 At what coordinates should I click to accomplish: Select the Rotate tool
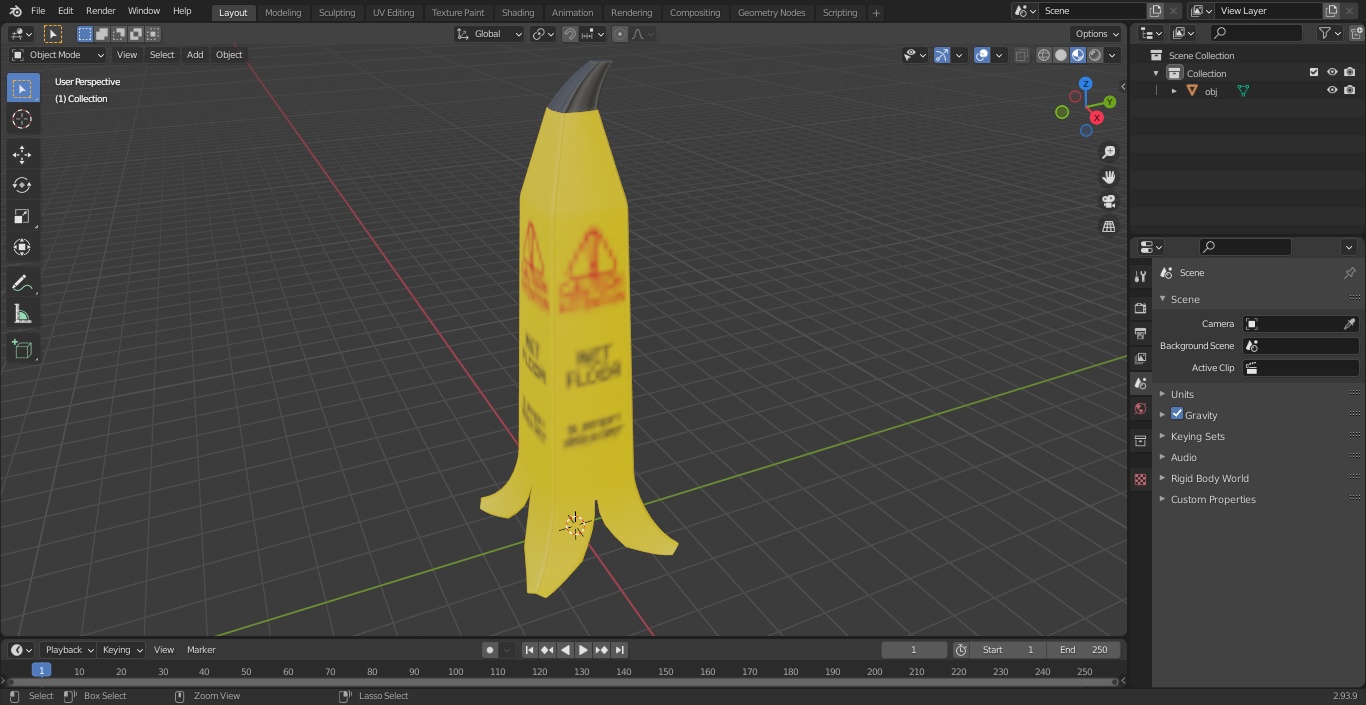[x=22, y=185]
